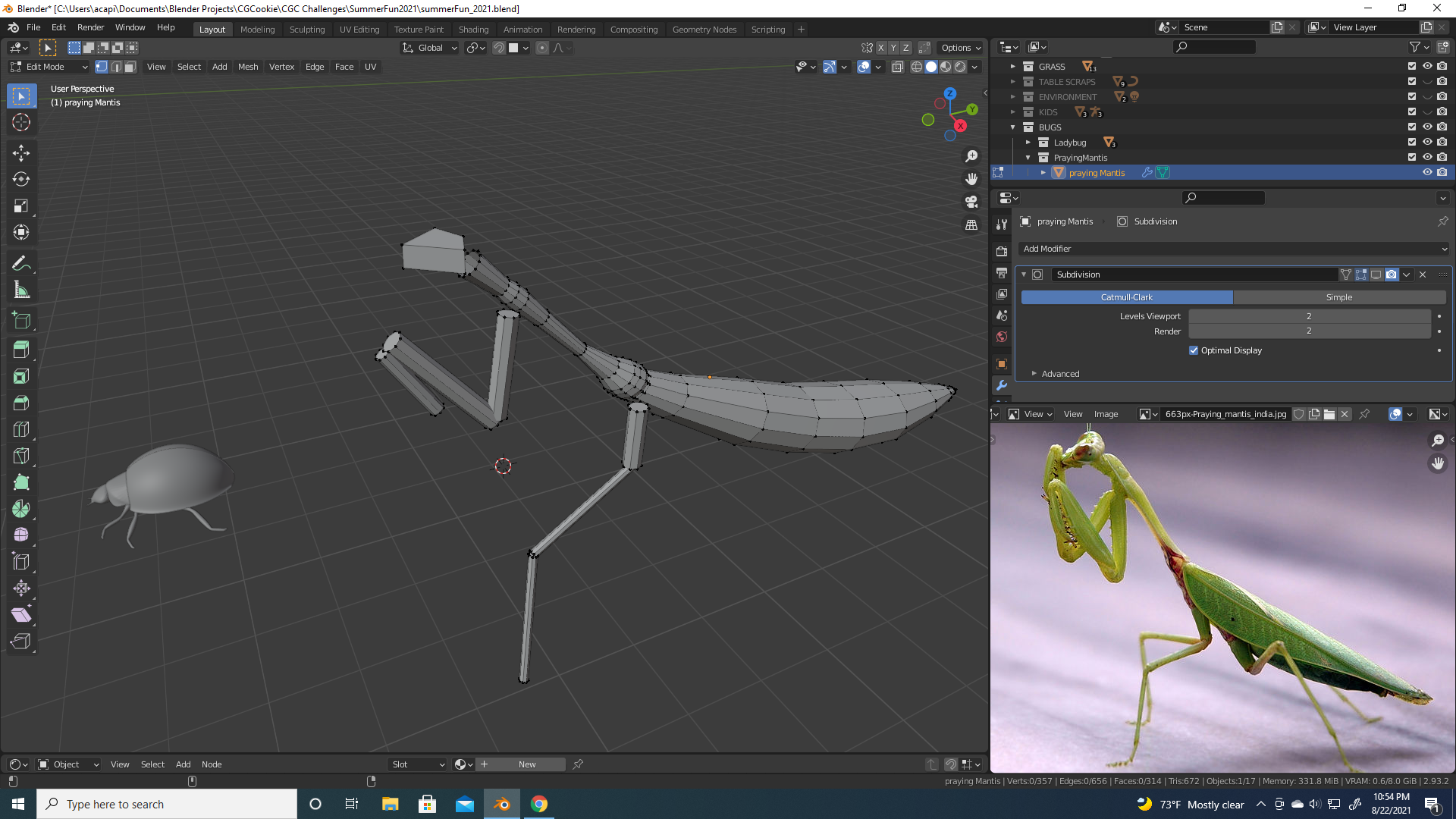Select the Measure tool
The height and width of the screenshot is (819, 1456).
21,290
